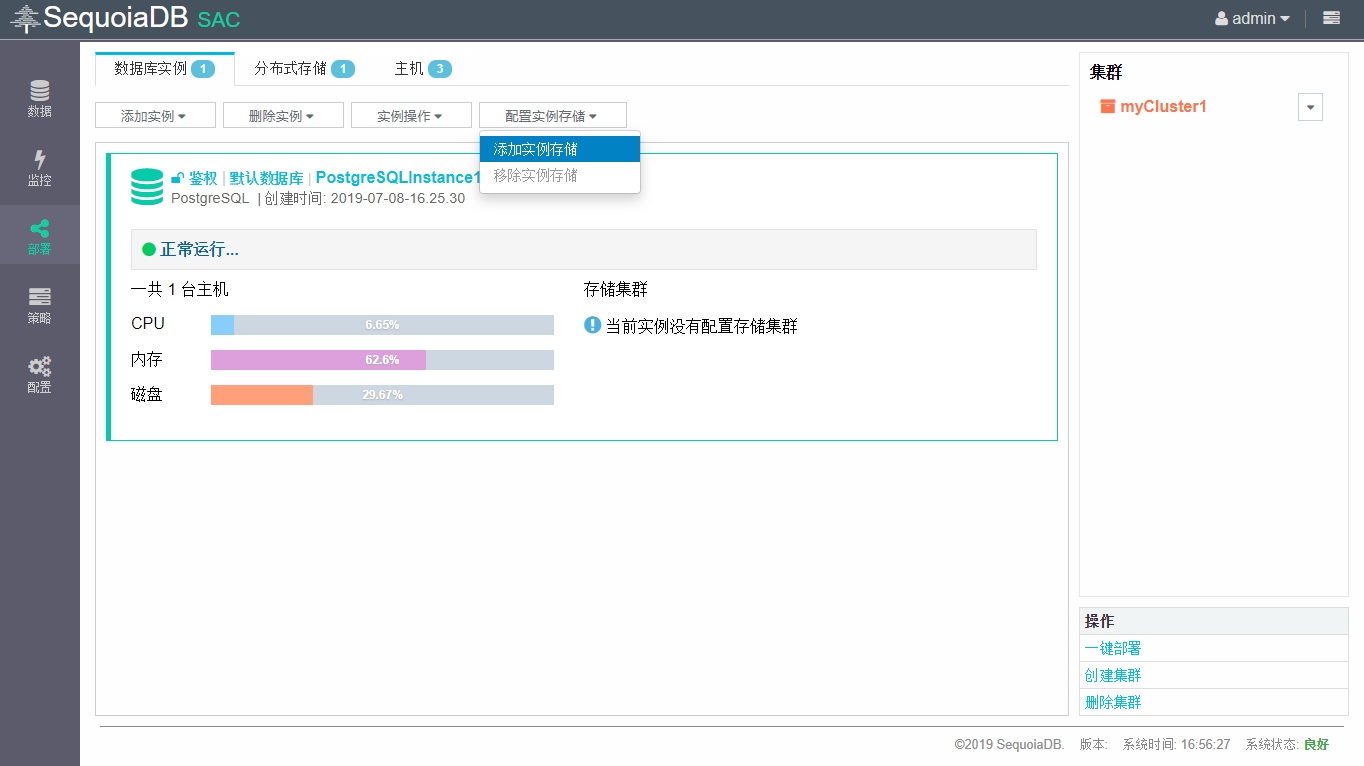Expand the myCluster1 cluster arrow menu
Screen dimensions: 1364x766
(x=1310, y=107)
